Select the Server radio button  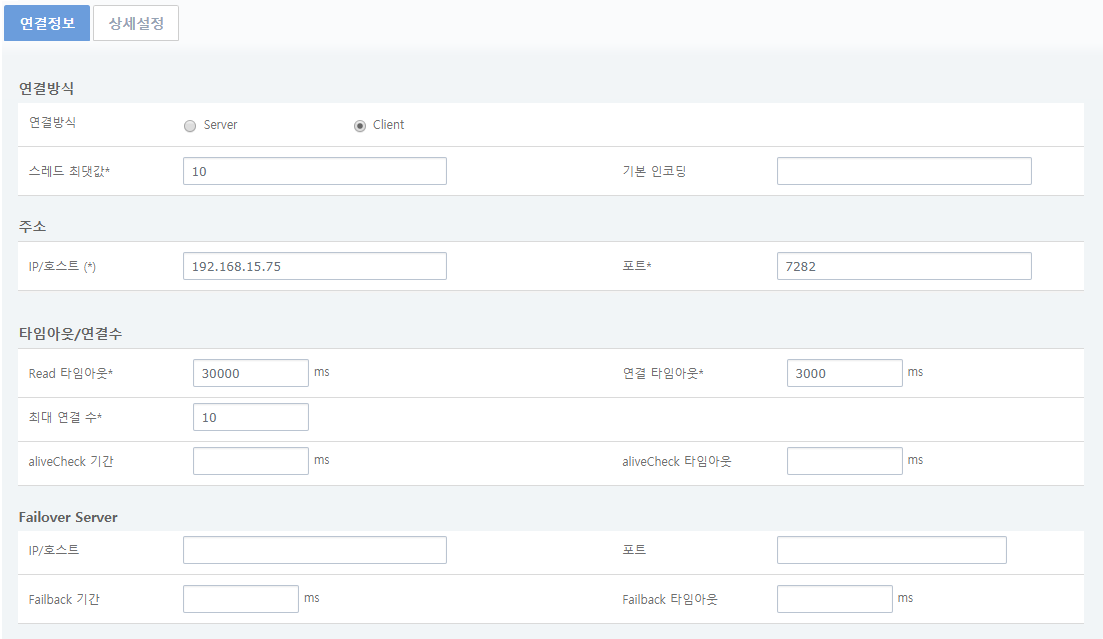tap(190, 126)
